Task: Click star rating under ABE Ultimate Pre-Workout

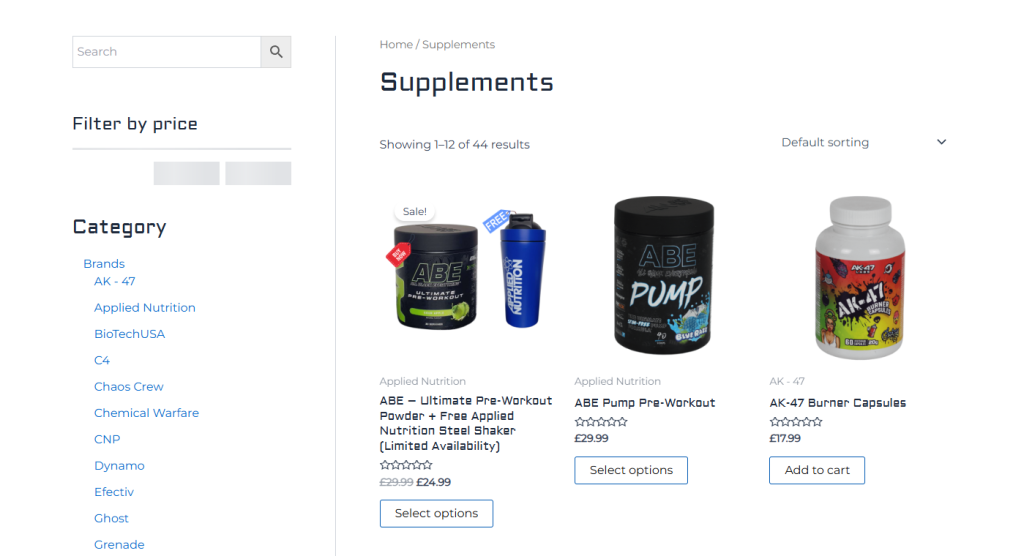Action: tap(406, 465)
